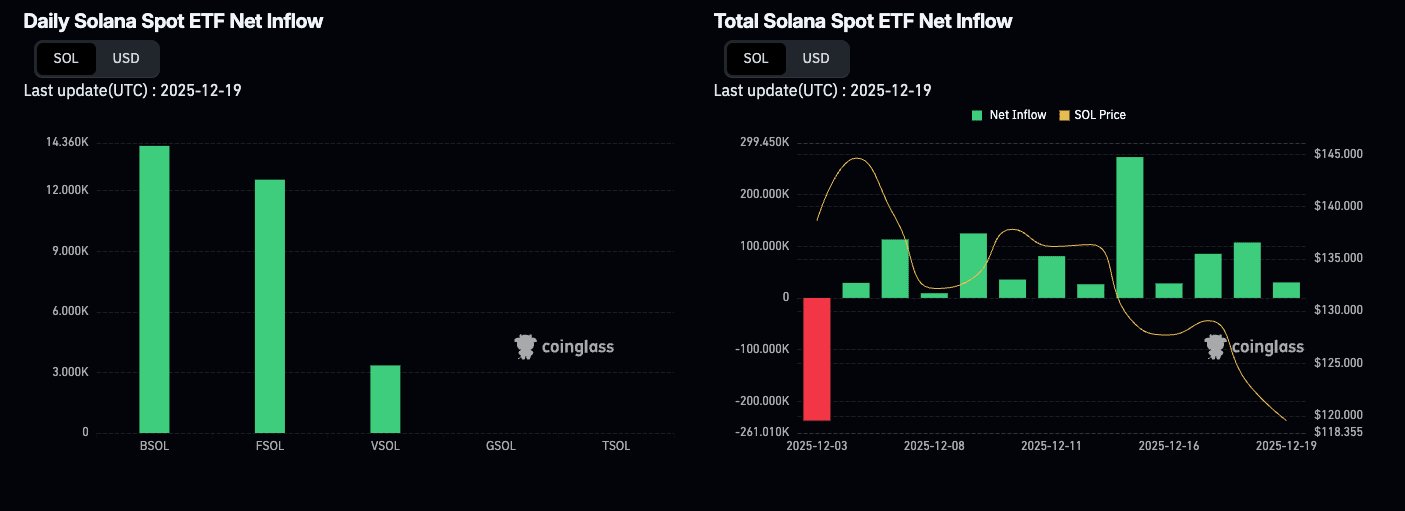Click the BSOL bar in the daily chart
1405x511 pixels.
(x=154, y=289)
